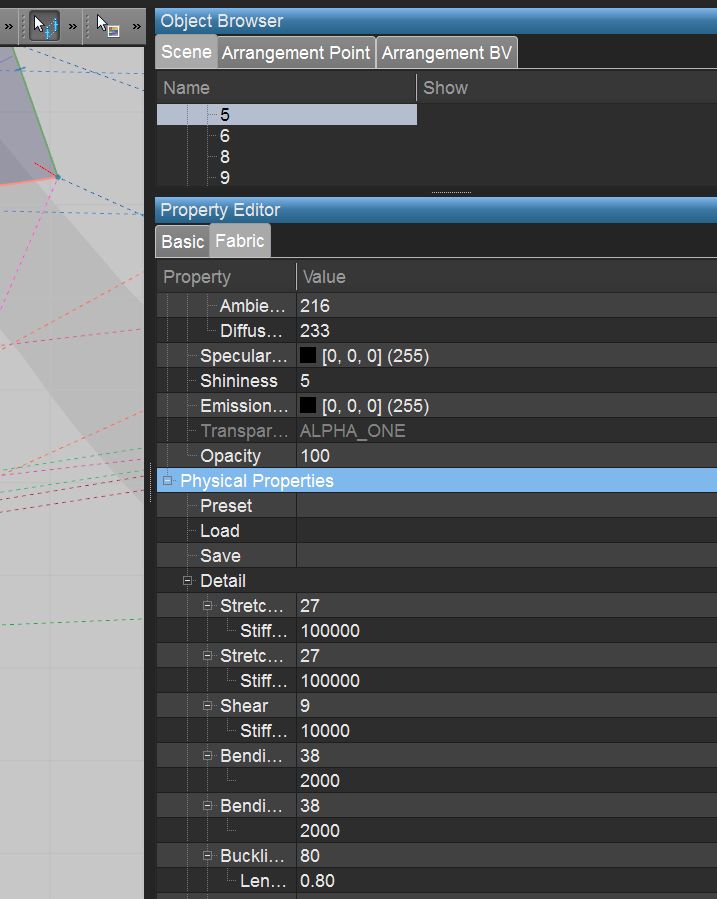Click the Opacity property label
717x899 pixels.
point(230,456)
